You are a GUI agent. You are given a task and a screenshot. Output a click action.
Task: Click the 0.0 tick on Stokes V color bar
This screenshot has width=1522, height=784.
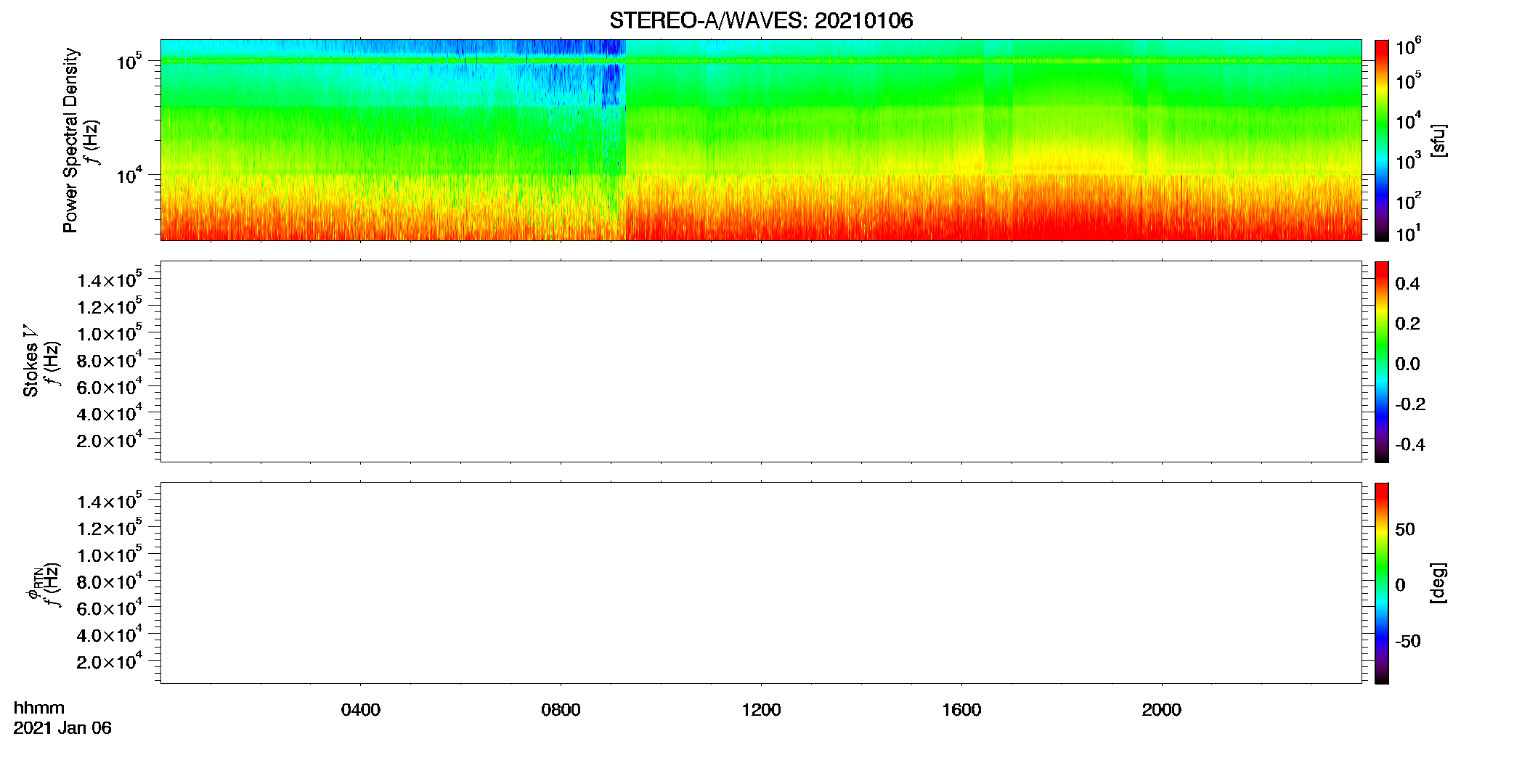point(1407,364)
